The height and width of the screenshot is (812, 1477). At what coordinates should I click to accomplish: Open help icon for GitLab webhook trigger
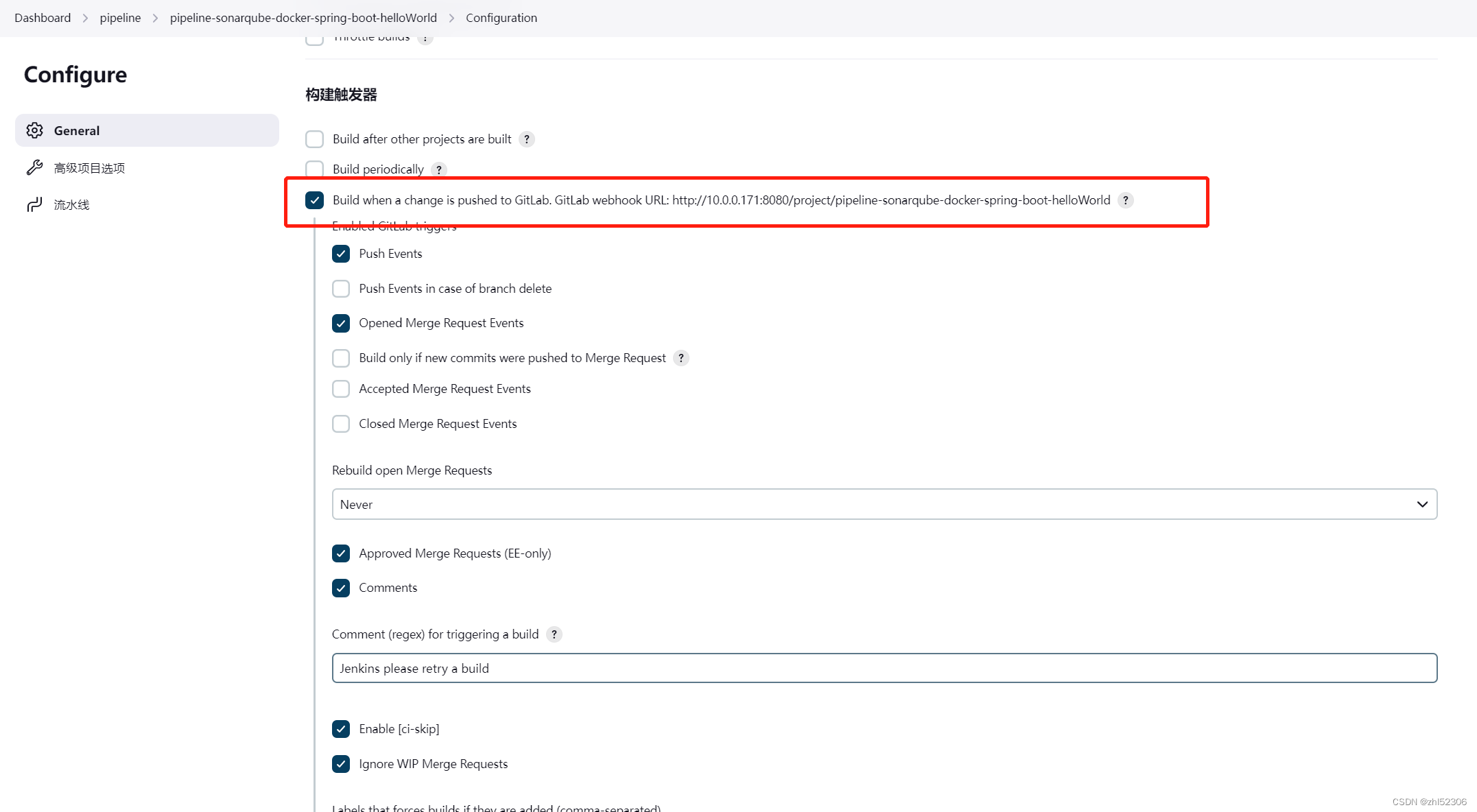(x=1126, y=200)
